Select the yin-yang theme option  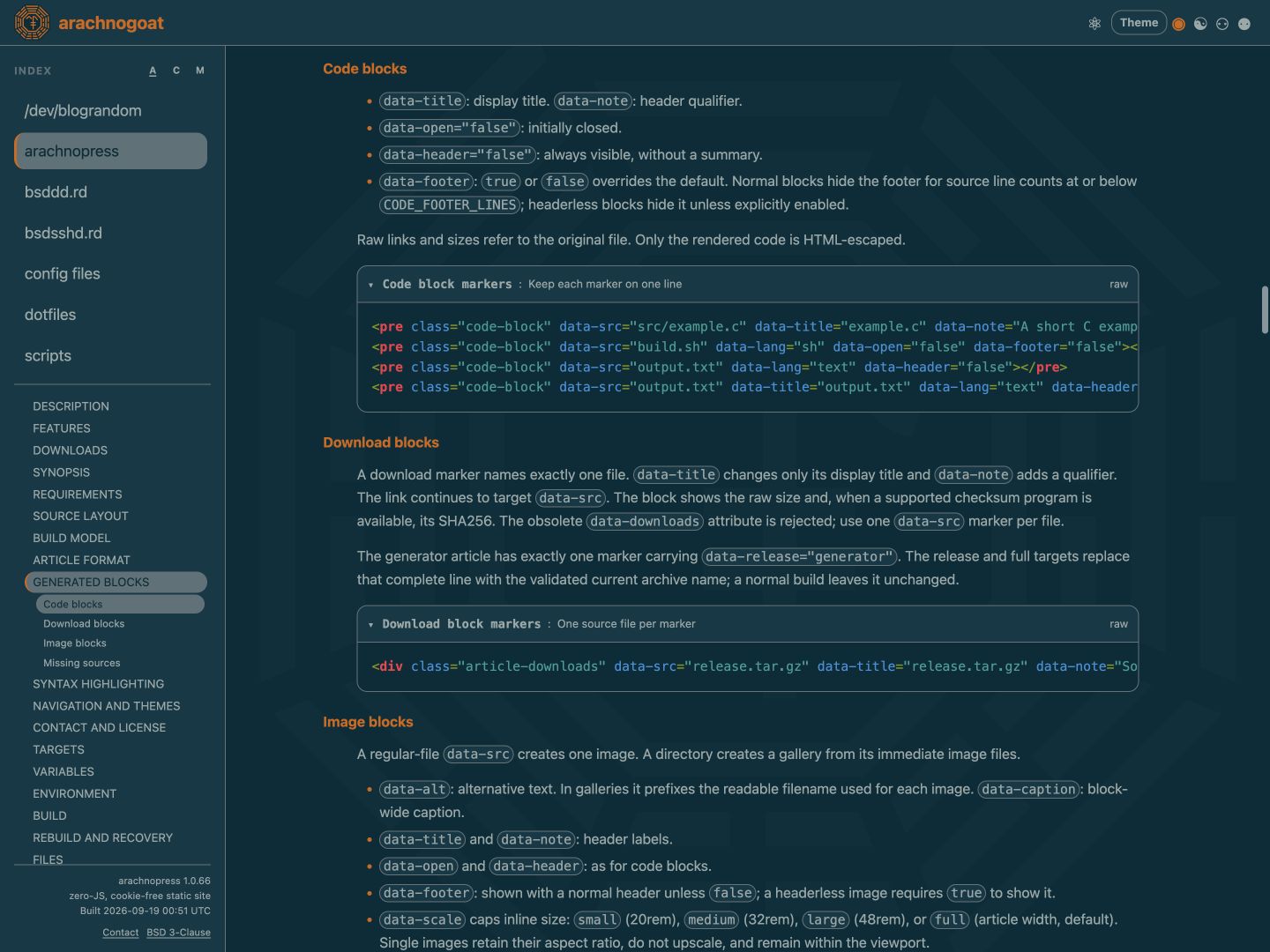(x=1200, y=24)
